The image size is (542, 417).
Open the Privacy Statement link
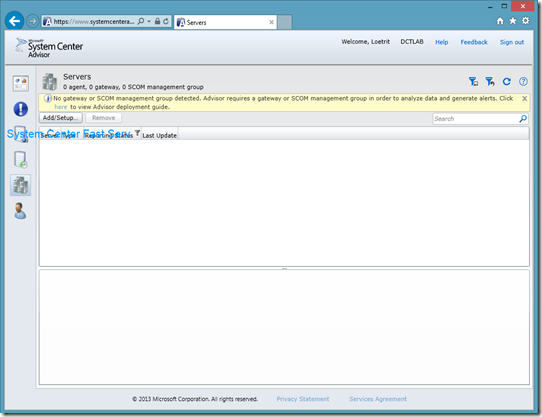click(303, 399)
